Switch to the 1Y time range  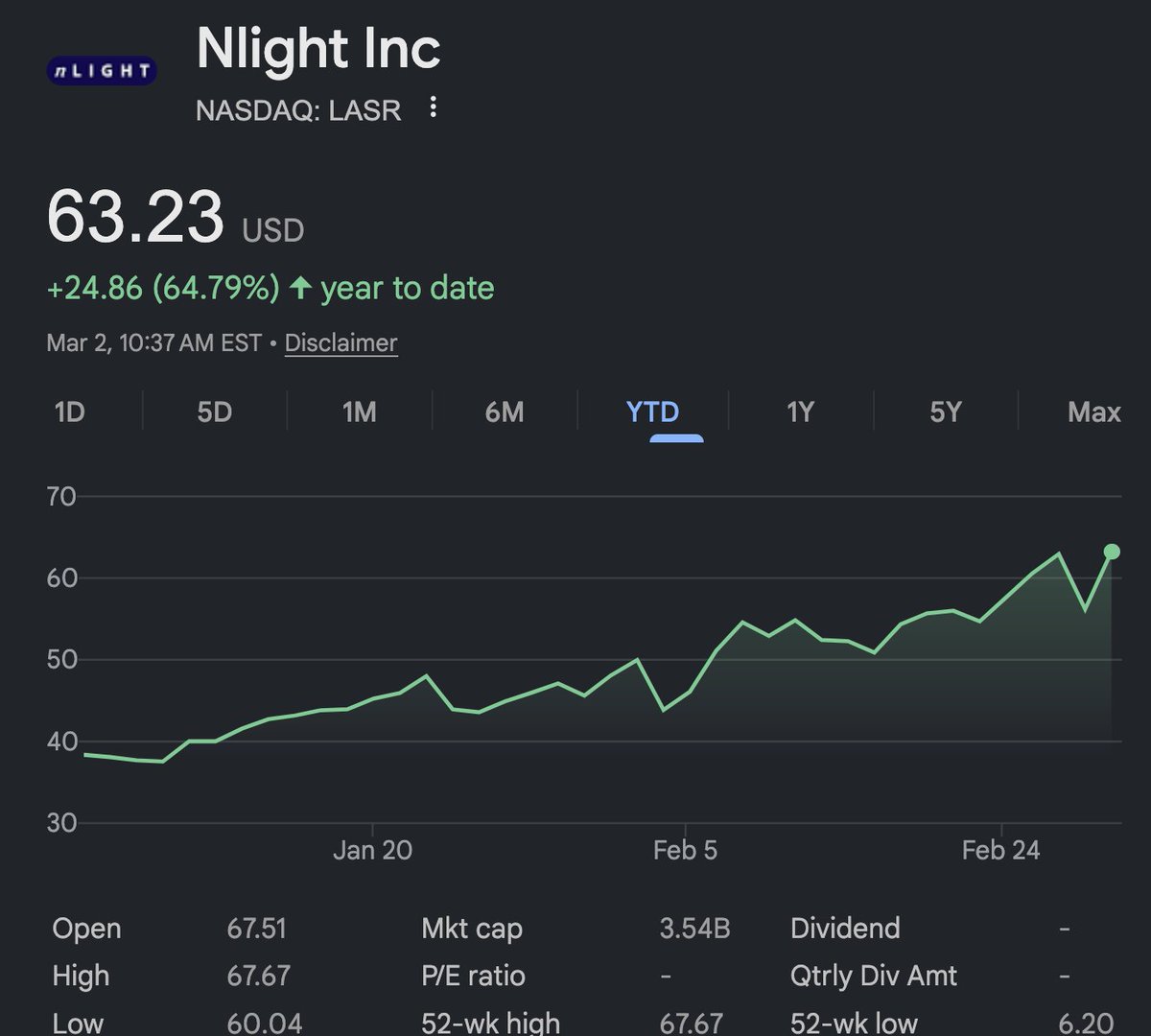point(799,412)
